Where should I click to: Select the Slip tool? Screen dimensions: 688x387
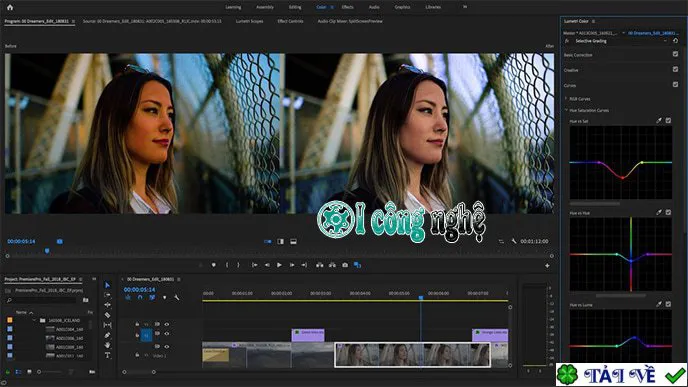point(108,325)
